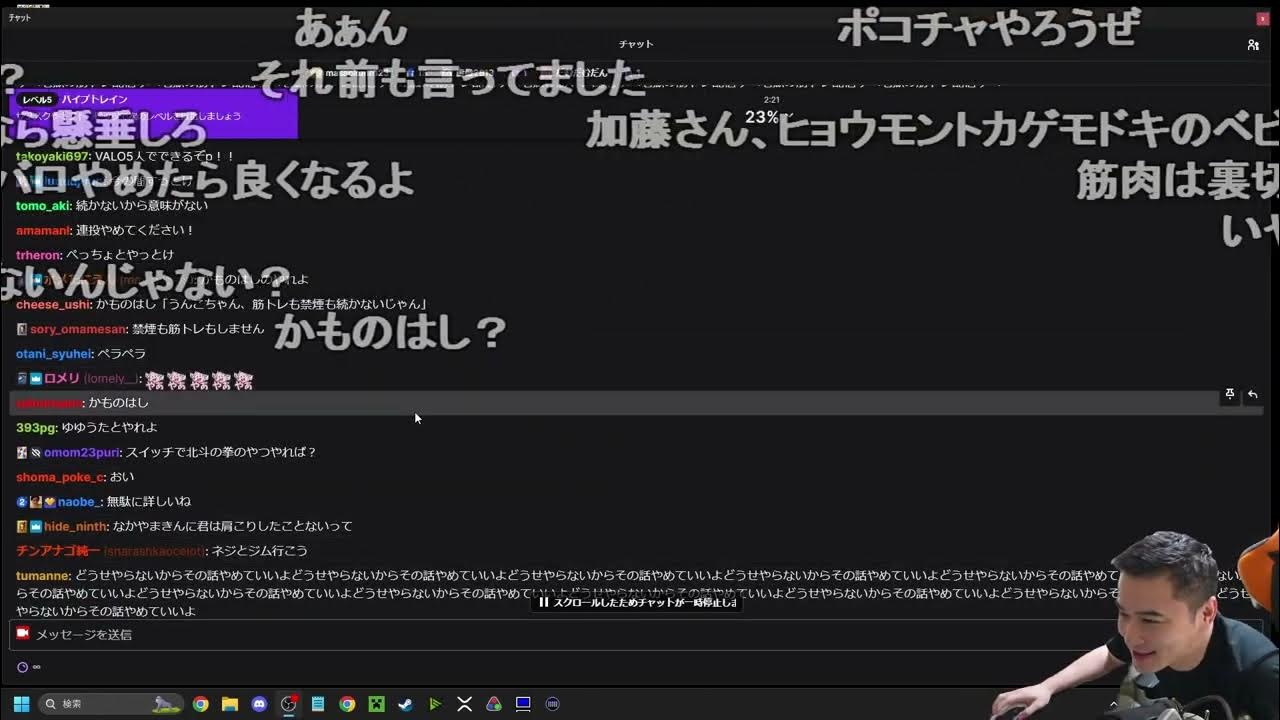Open blue monitor icon on taskbar
This screenshot has width=1280, height=720.
click(523, 704)
